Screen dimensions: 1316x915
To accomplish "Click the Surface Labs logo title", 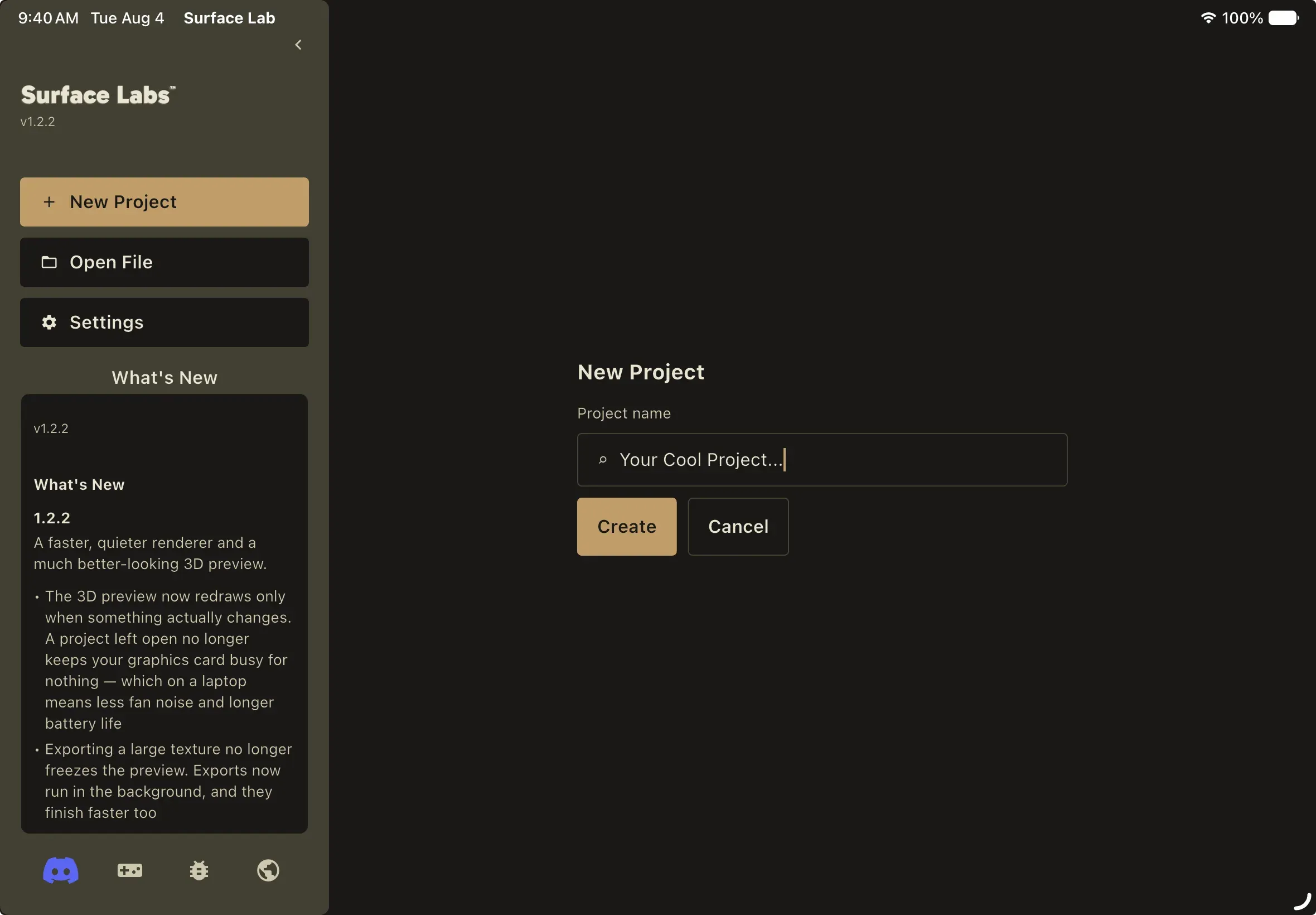I will click(98, 95).
